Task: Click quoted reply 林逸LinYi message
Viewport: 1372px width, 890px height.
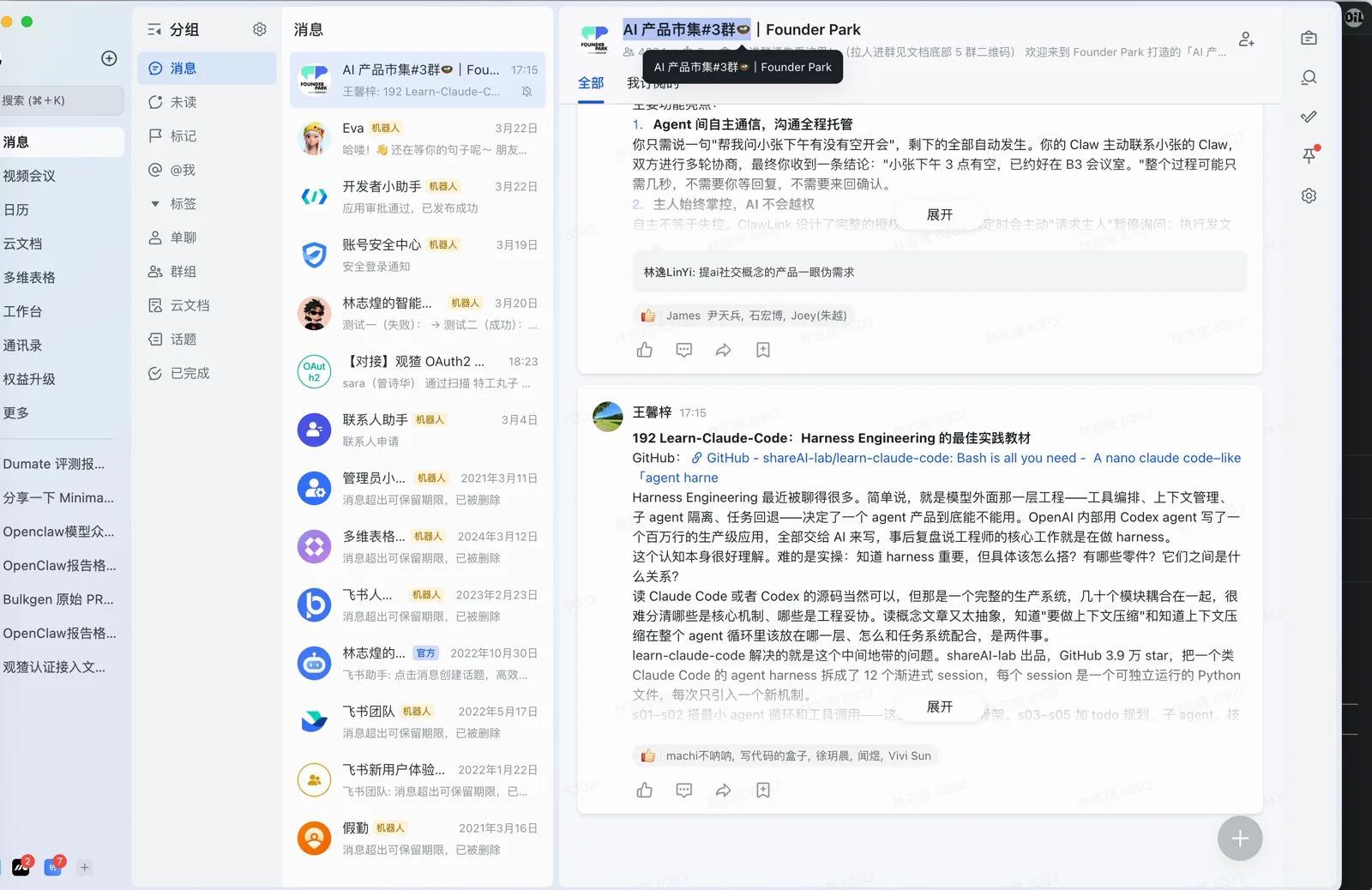Action: 940,272
